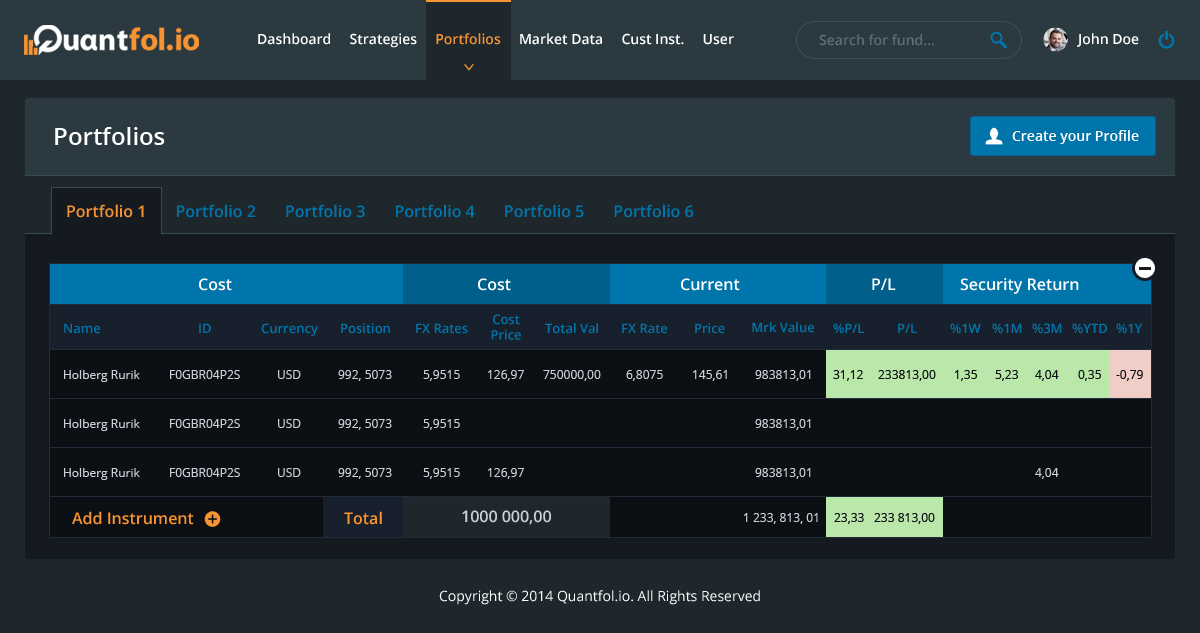Open the User menu
Viewport: 1200px width, 633px height.
(718, 40)
